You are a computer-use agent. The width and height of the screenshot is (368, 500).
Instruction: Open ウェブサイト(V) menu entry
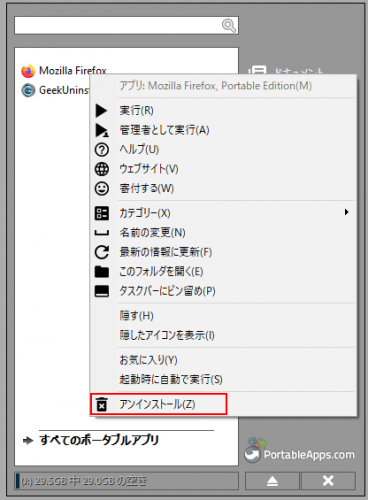223,169
